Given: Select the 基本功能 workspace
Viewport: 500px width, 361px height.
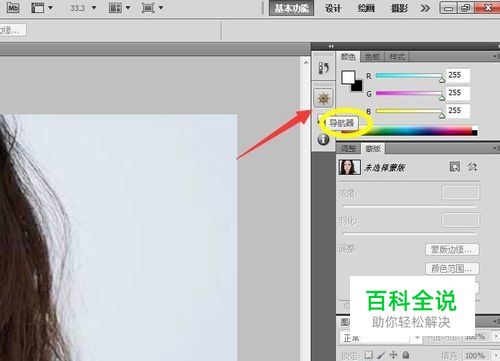Looking at the screenshot, I should 291,8.
